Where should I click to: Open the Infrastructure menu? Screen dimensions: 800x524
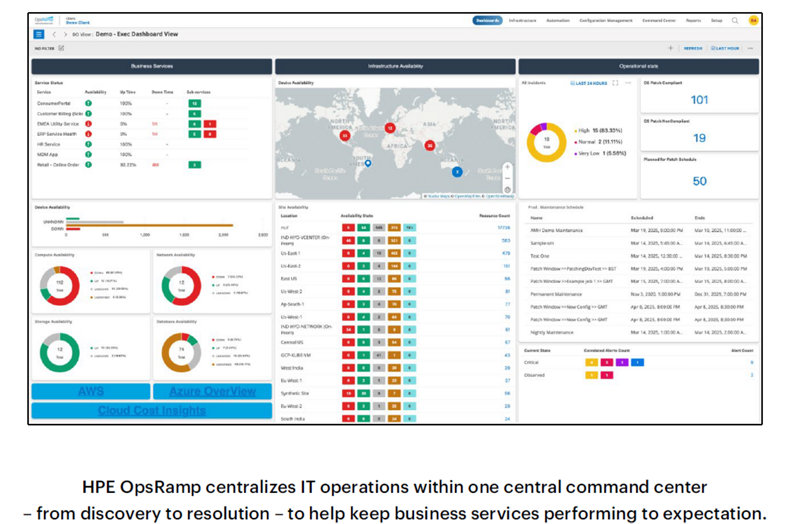coord(522,20)
